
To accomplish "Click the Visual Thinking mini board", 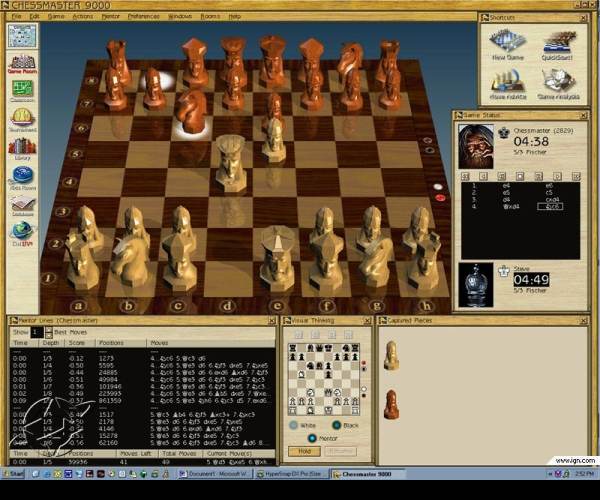I will (324, 379).
